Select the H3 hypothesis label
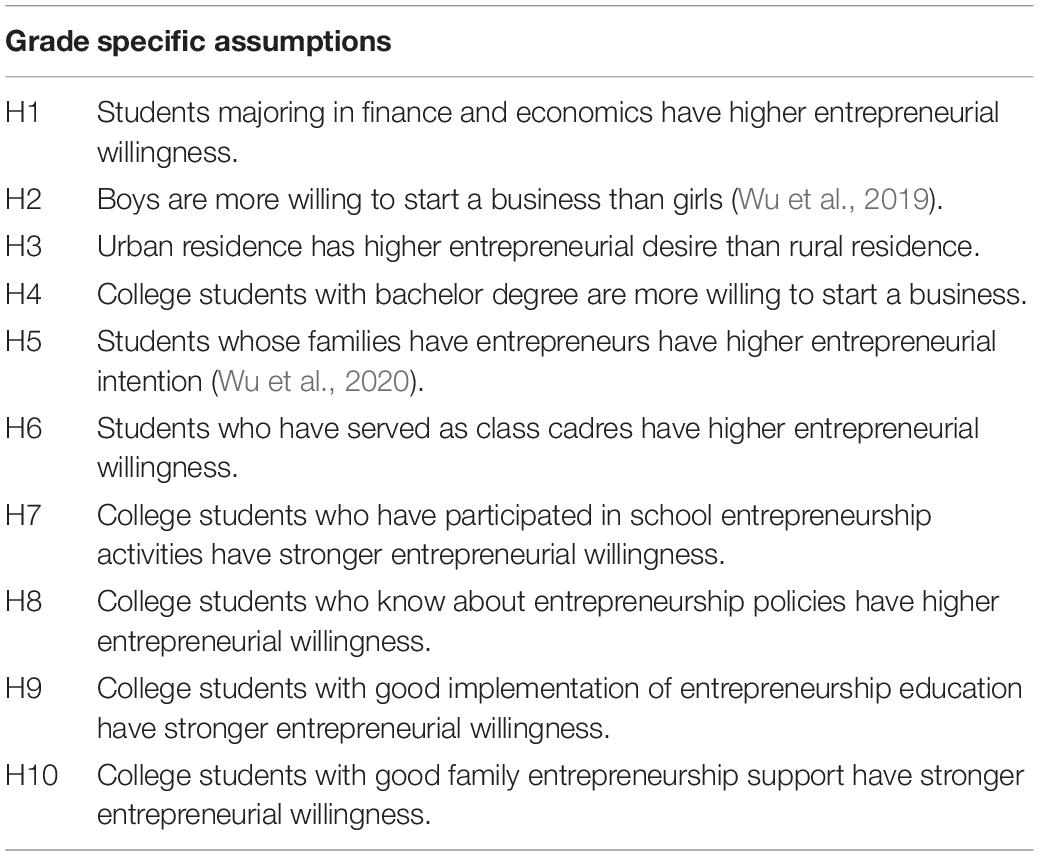This screenshot has width=1039, height=856. pyautogui.click(x=23, y=246)
